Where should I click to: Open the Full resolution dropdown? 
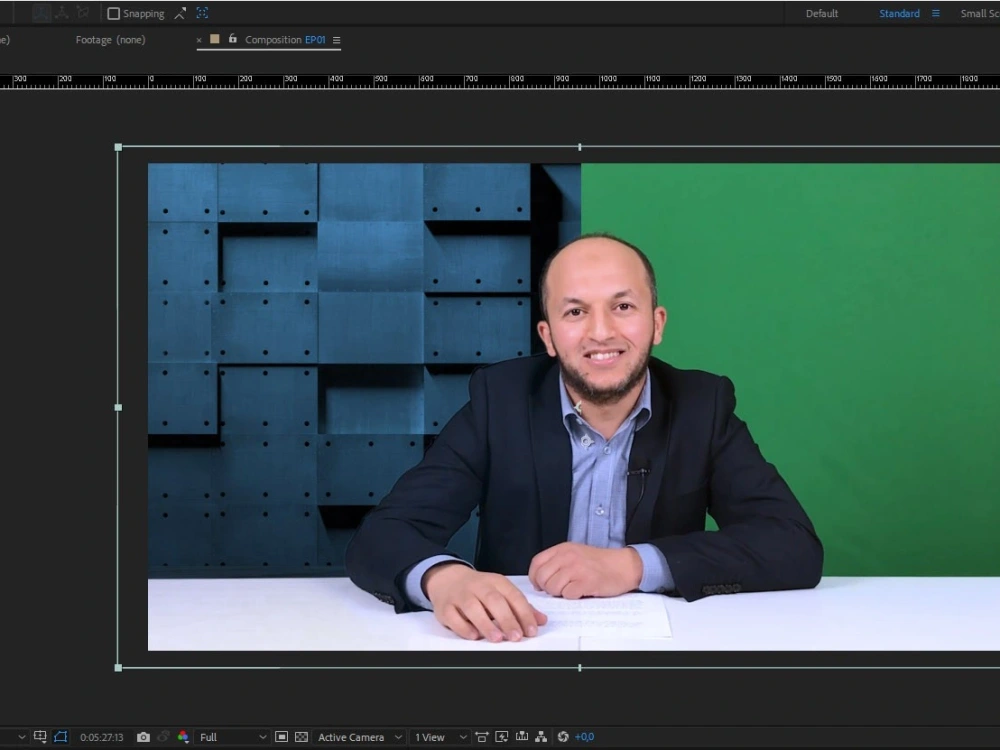(x=232, y=737)
